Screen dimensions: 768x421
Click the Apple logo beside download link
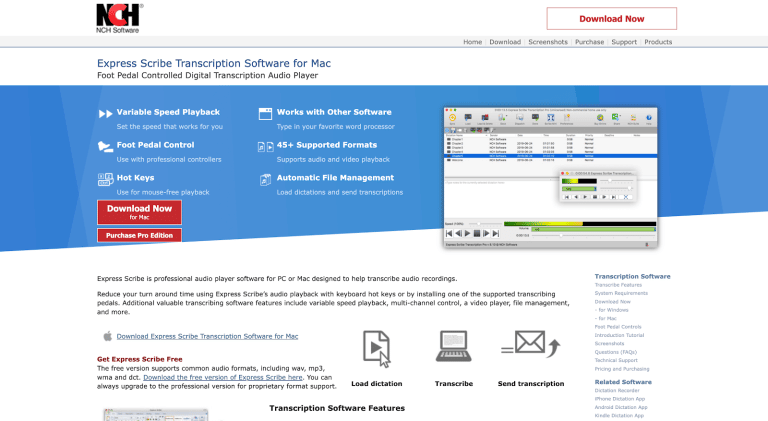click(105, 337)
